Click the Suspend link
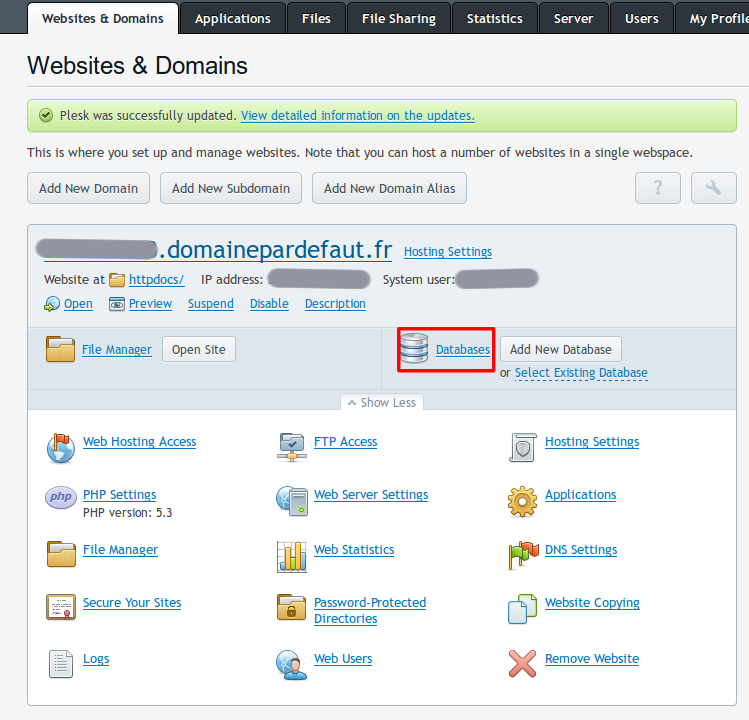Screen dimensions: 749x720 point(211,304)
